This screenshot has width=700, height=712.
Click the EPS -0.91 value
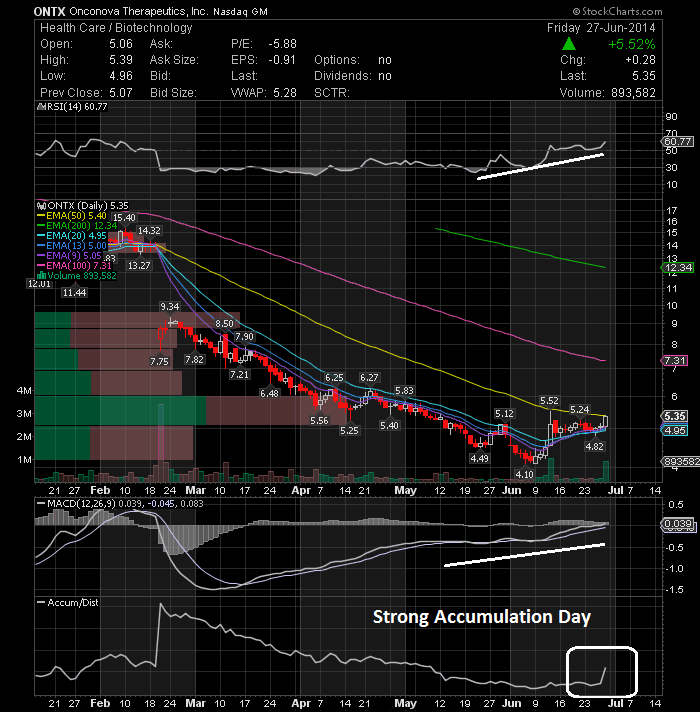(282, 60)
